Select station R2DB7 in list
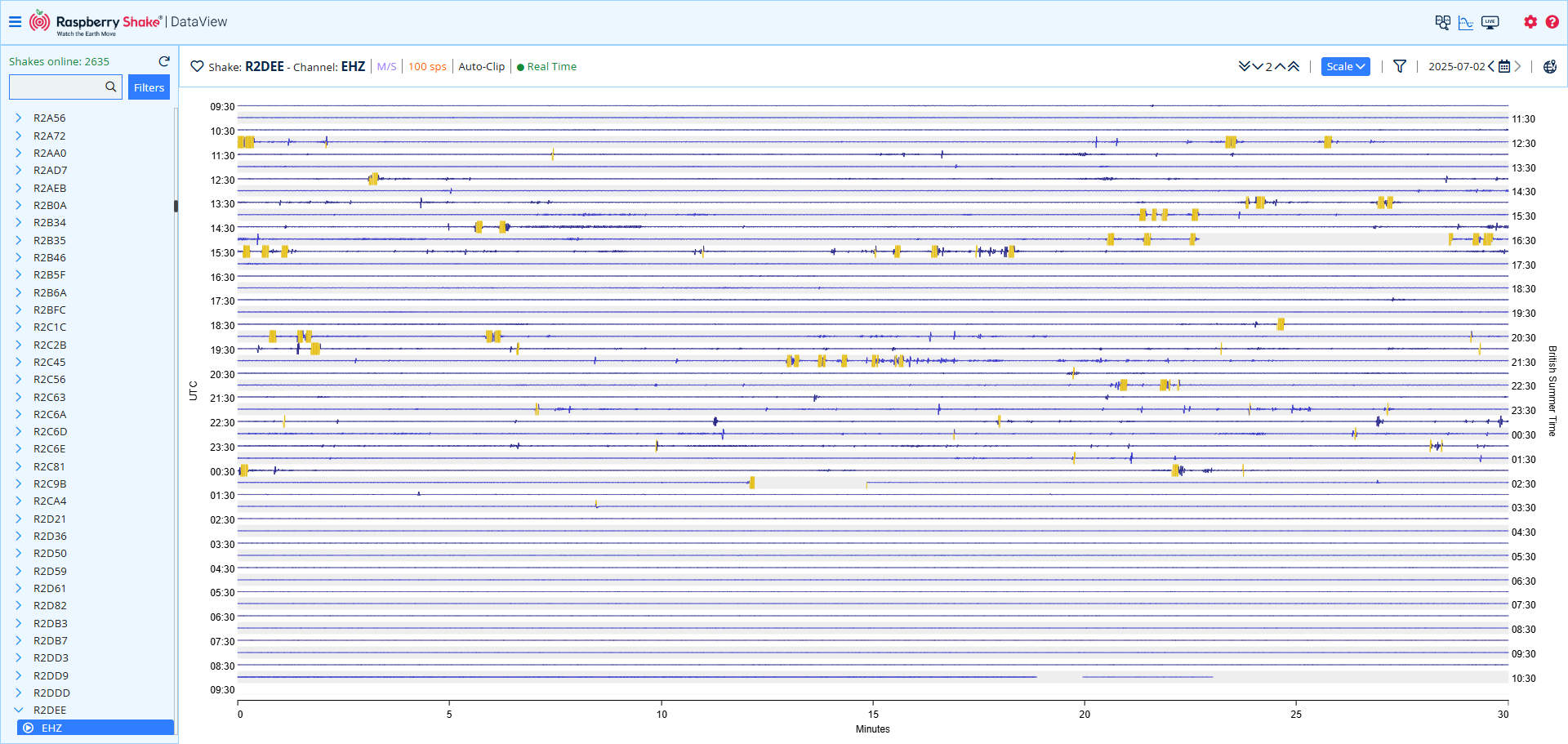Viewport: 1568px width, 744px height. [x=50, y=640]
